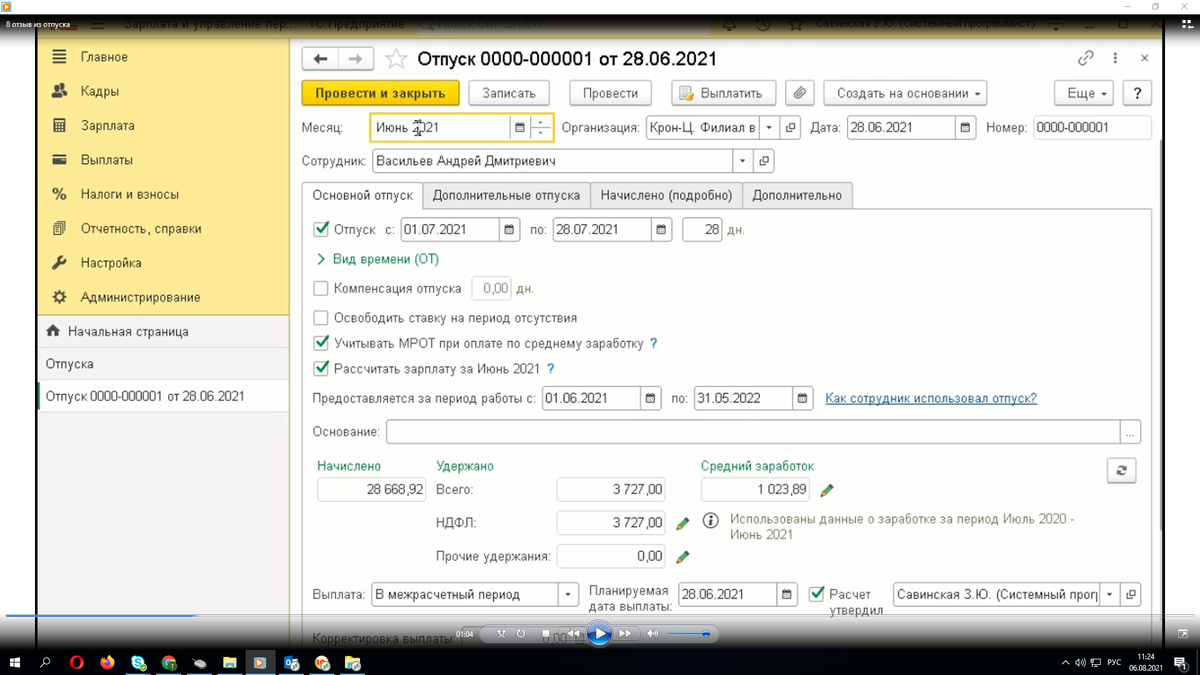Recalculate document with refresh arrows button
The image size is (1200, 675).
(1121, 471)
